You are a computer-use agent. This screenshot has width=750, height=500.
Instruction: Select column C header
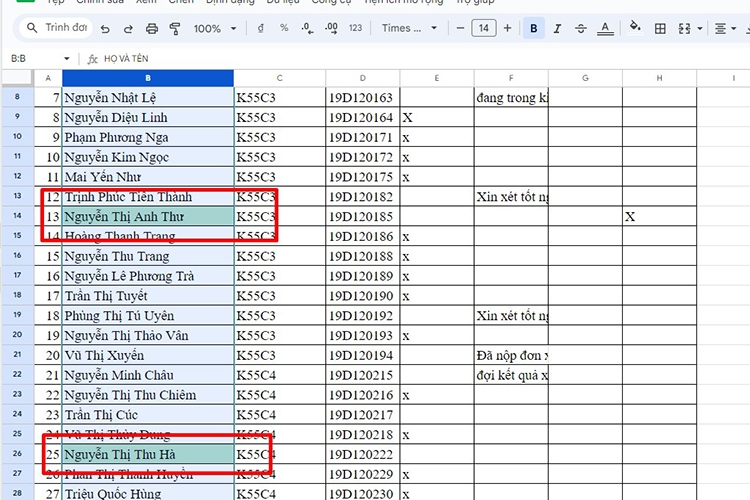point(279,78)
